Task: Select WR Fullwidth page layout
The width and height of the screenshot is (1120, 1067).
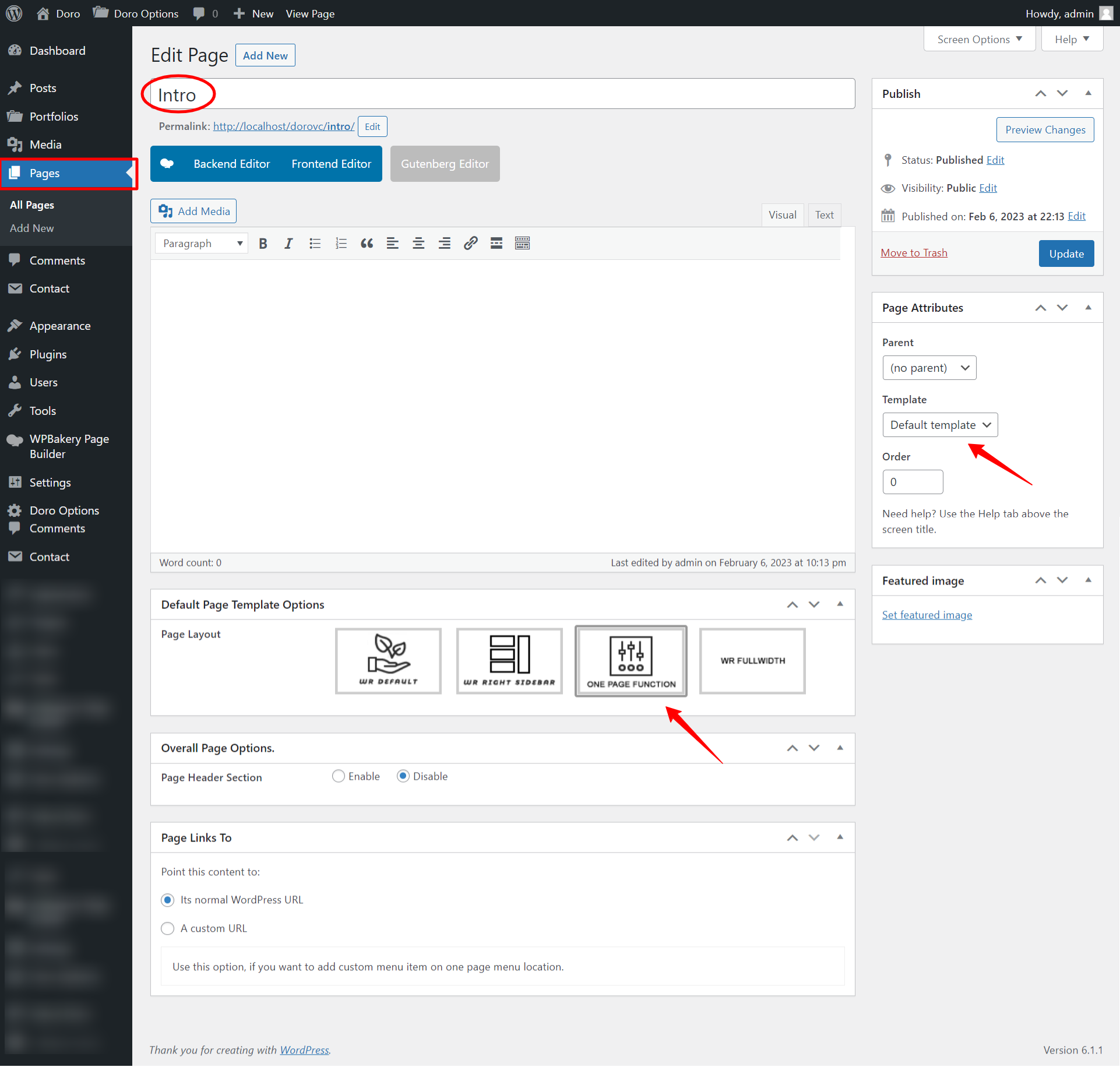Action: 752,661
